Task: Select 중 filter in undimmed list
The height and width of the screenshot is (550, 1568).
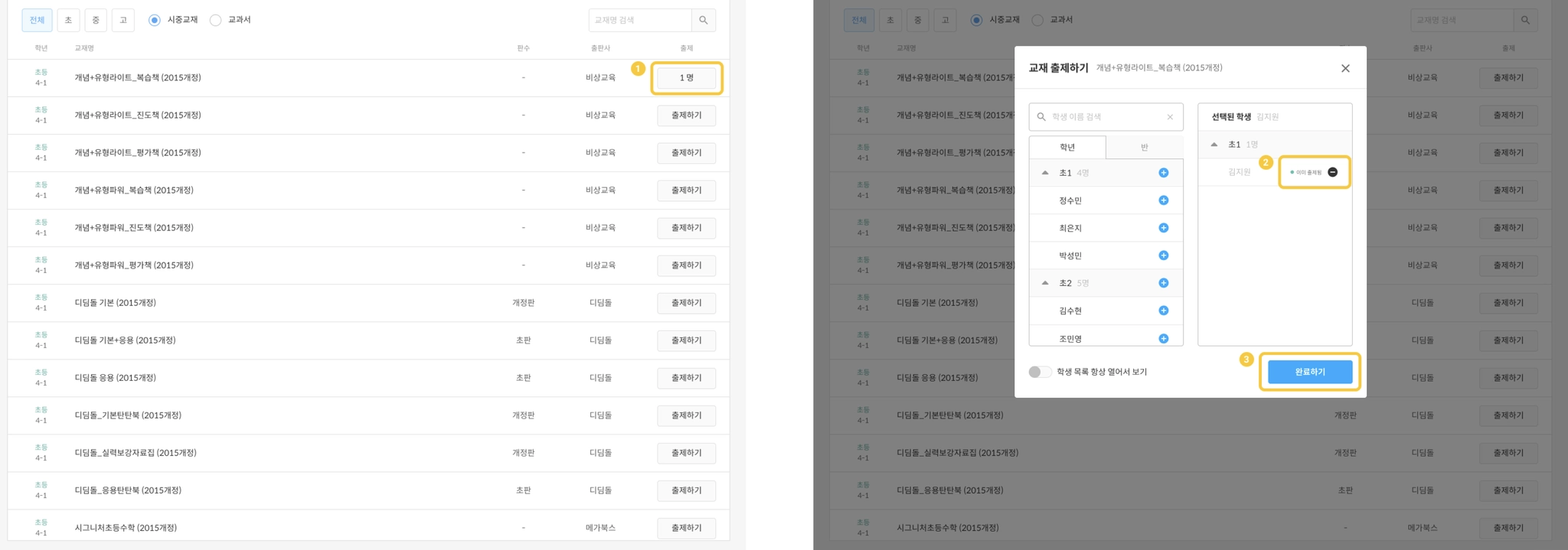Action: click(96, 20)
